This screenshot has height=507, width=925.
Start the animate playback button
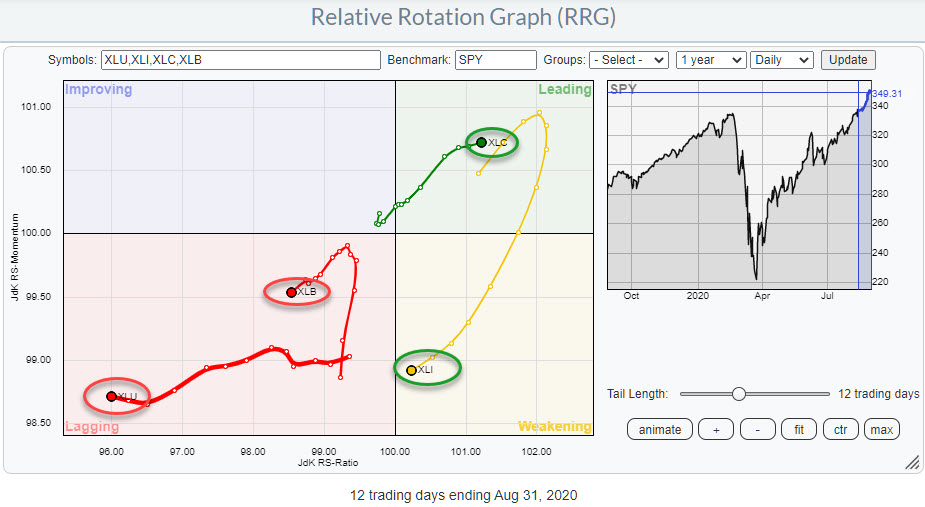[659, 430]
